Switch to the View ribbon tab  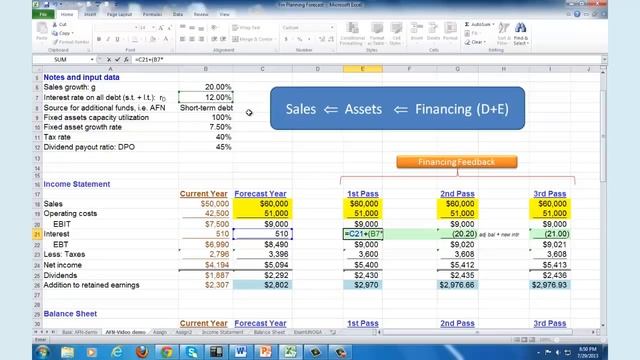pos(224,14)
